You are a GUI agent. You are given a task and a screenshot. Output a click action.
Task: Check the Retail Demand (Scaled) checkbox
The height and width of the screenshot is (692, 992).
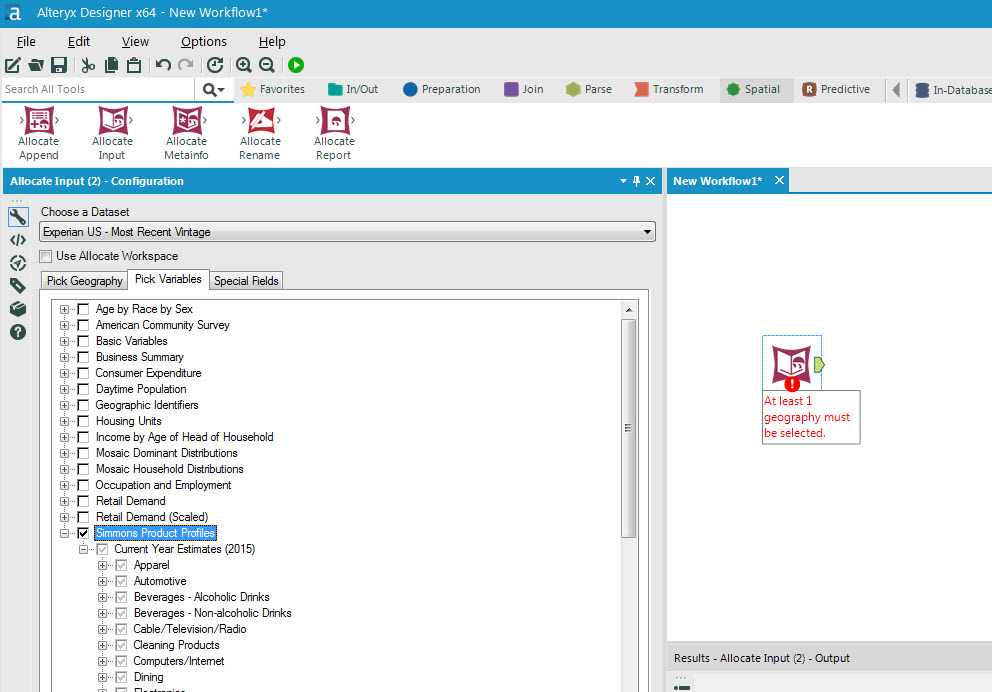click(83, 517)
